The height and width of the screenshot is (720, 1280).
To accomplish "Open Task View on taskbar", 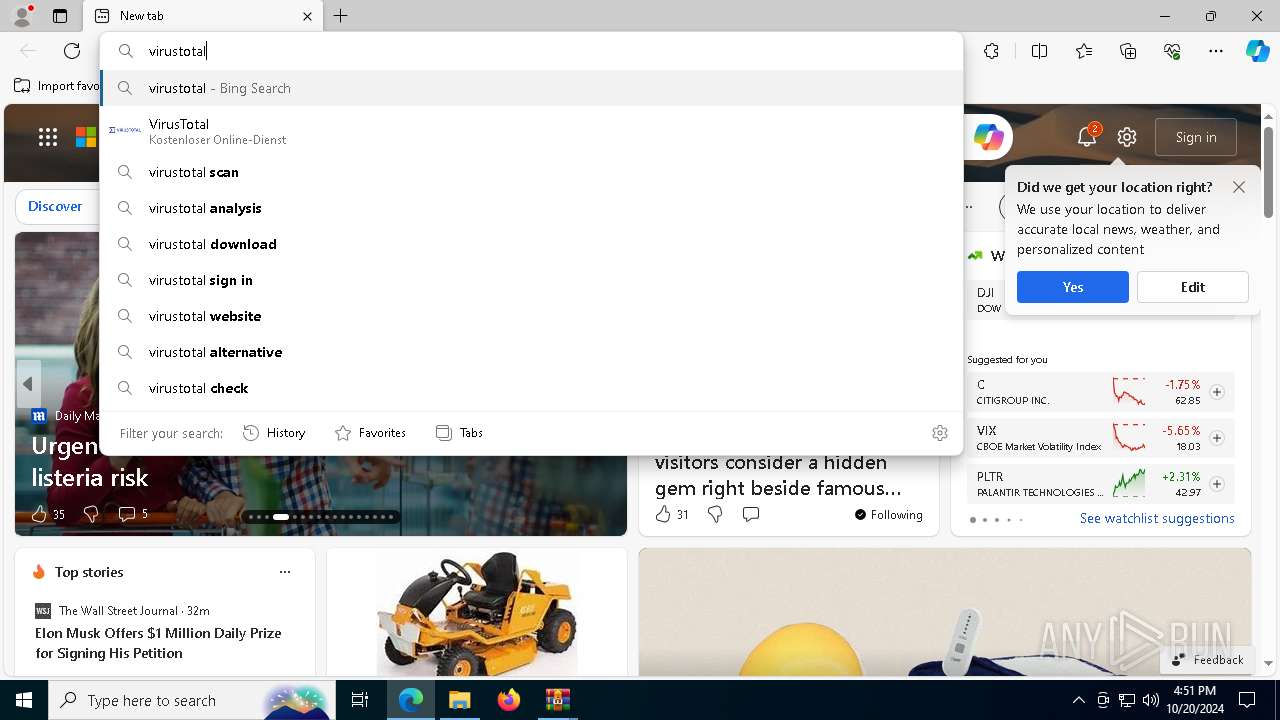I will [x=360, y=700].
